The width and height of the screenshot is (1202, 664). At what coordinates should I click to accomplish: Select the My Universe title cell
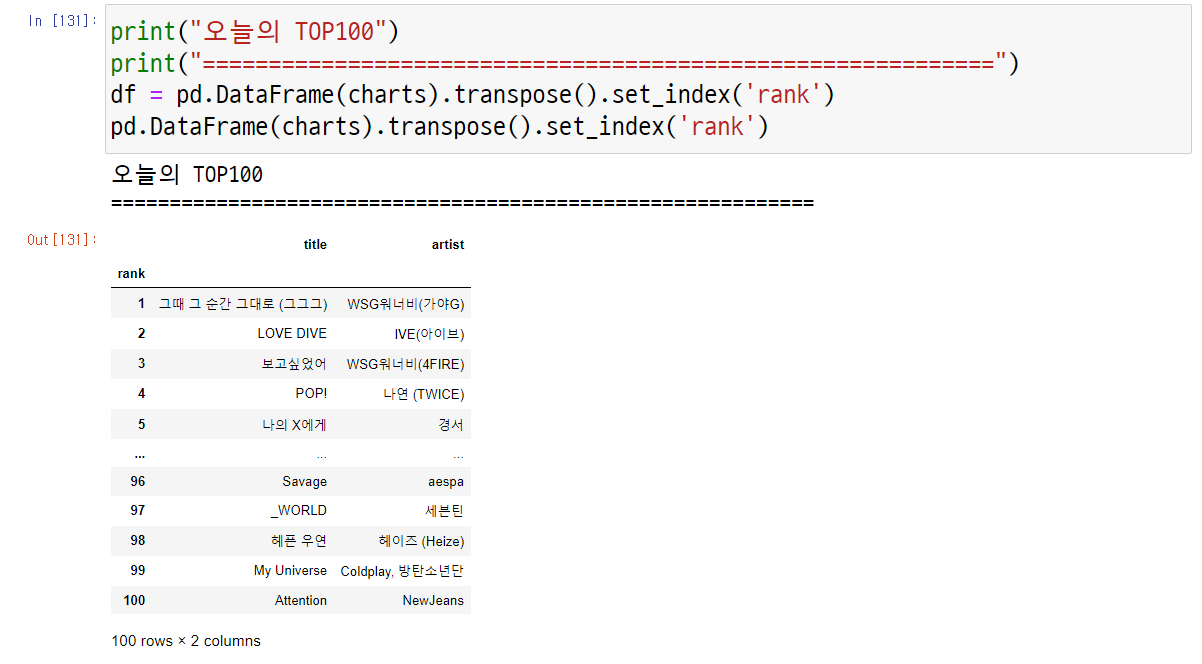(x=290, y=570)
